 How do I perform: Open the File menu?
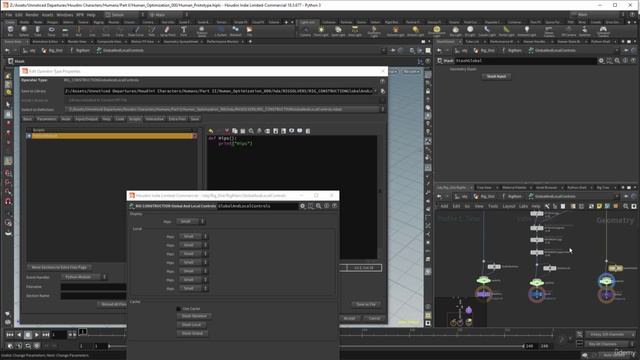tap(9, 15)
